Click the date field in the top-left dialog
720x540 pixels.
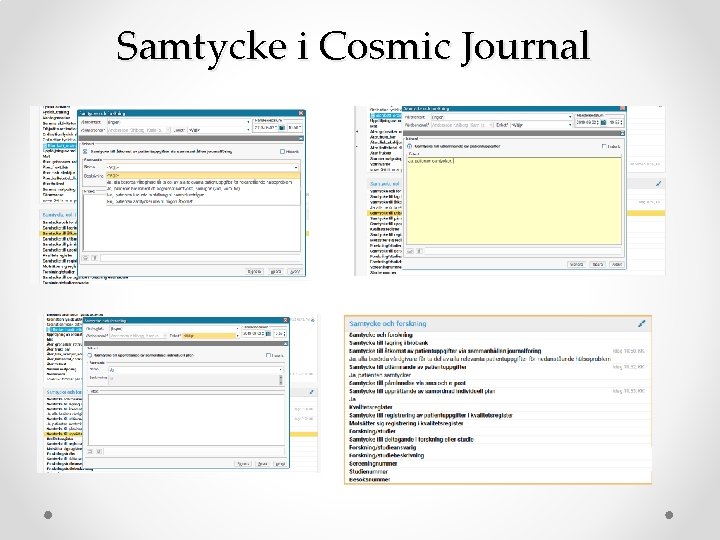pyautogui.click(x=266, y=128)
